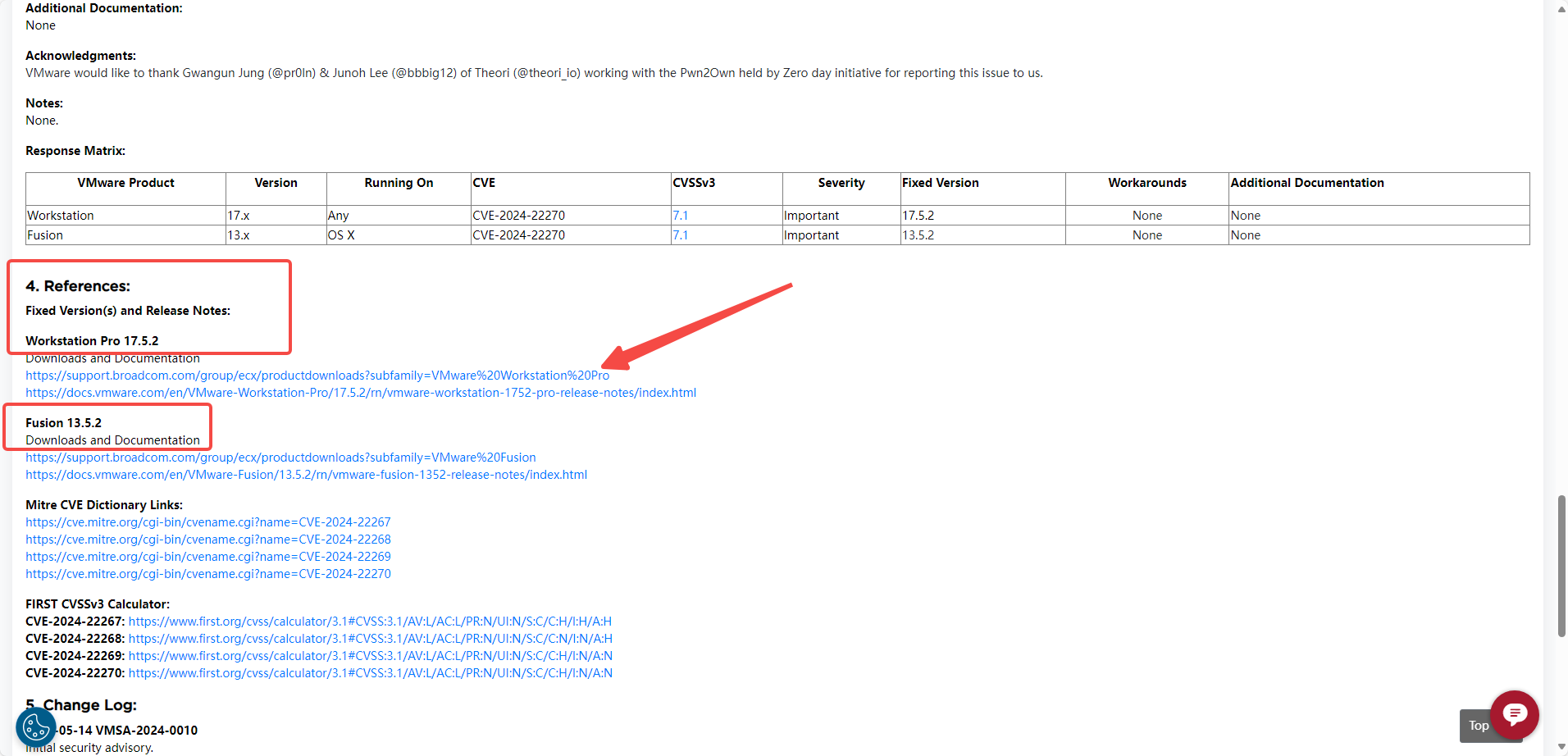Click the Fixed Version(s) and Release Notes label

click(128, 311)
